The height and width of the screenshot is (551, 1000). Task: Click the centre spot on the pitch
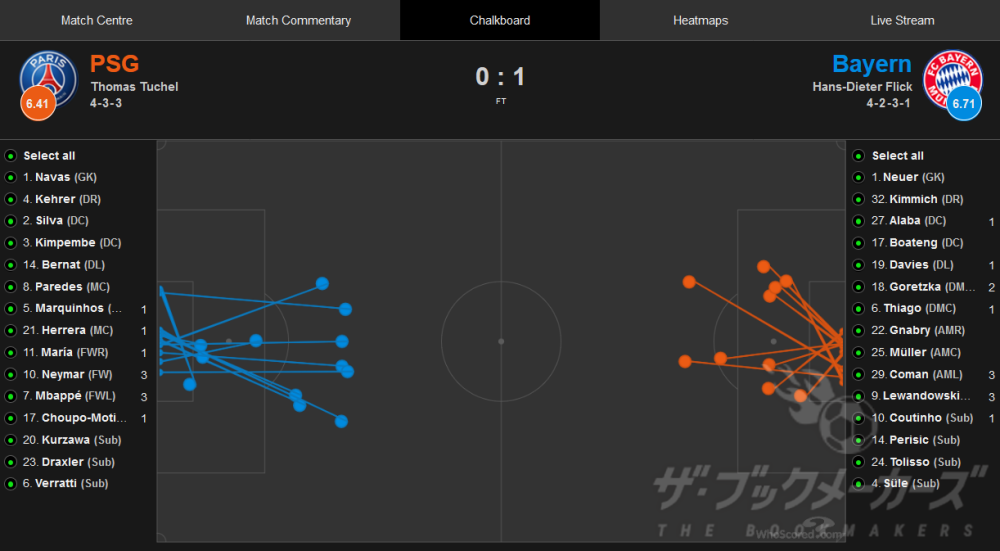[x=501, y=342]
